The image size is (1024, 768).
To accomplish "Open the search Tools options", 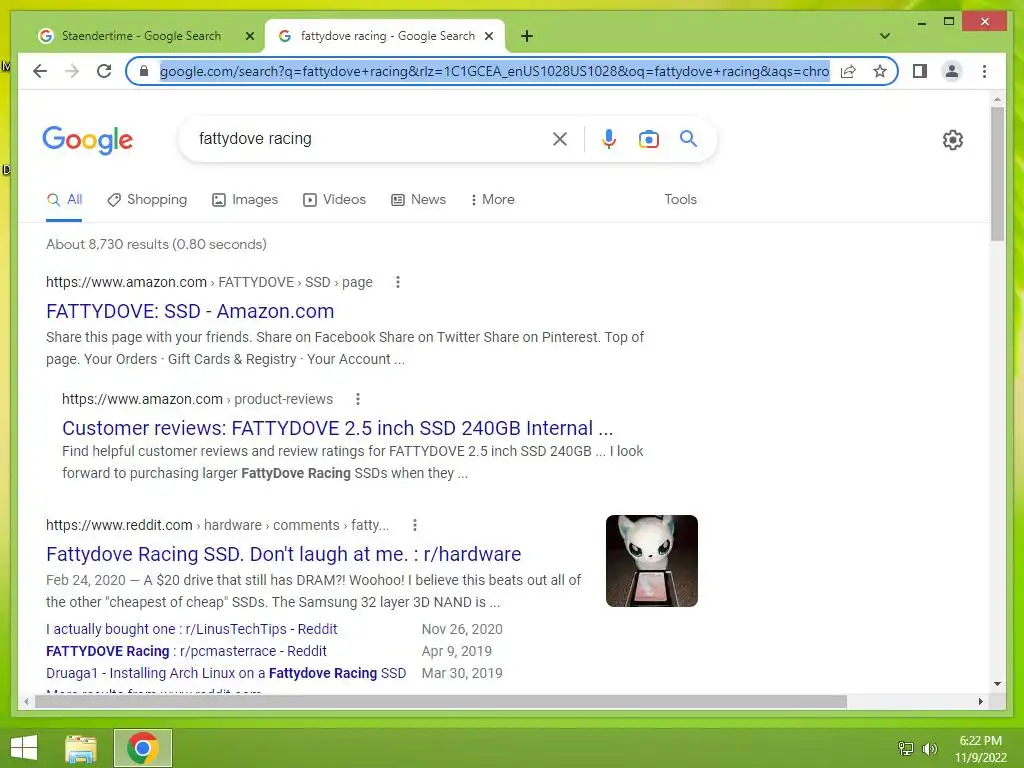I will (x=680, y=199).
